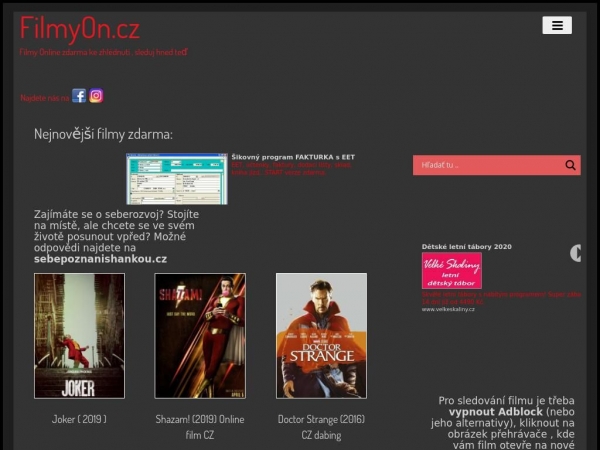Open www.velkeskaliny.cz link
600x450 pixels.
(448, 309)
